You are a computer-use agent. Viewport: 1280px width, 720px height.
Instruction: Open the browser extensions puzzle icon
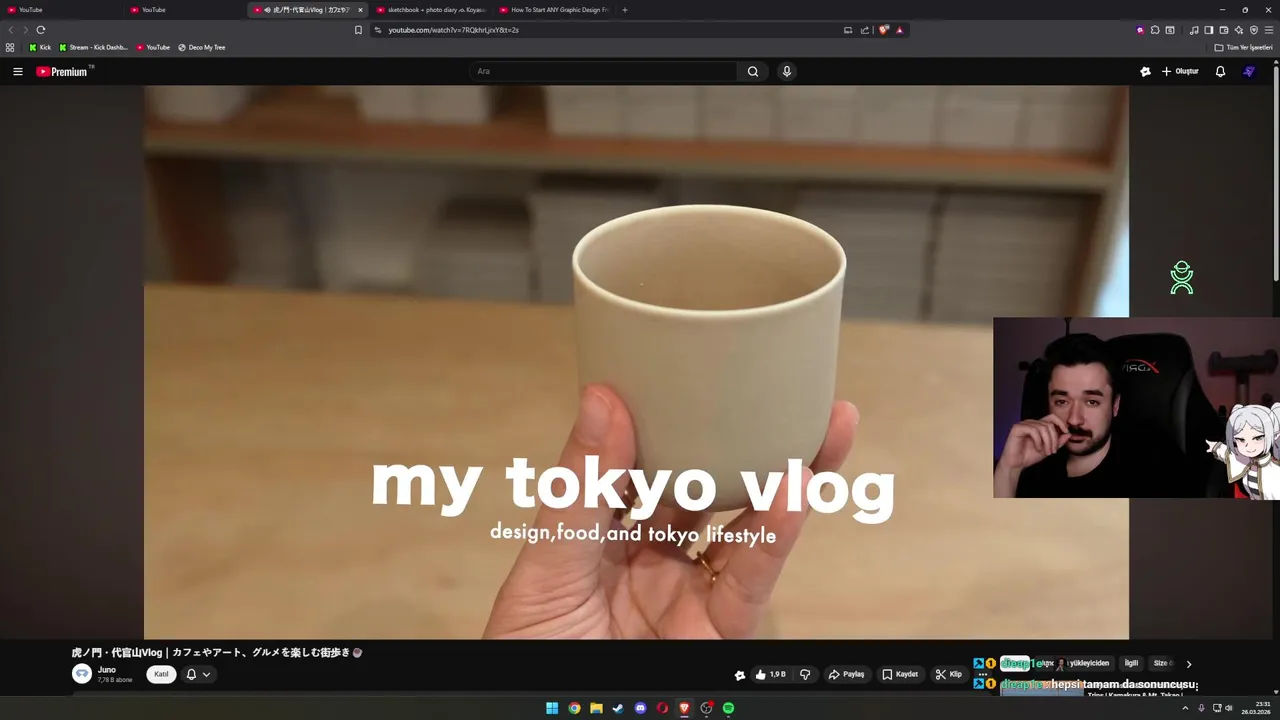tap(1155, 30)
